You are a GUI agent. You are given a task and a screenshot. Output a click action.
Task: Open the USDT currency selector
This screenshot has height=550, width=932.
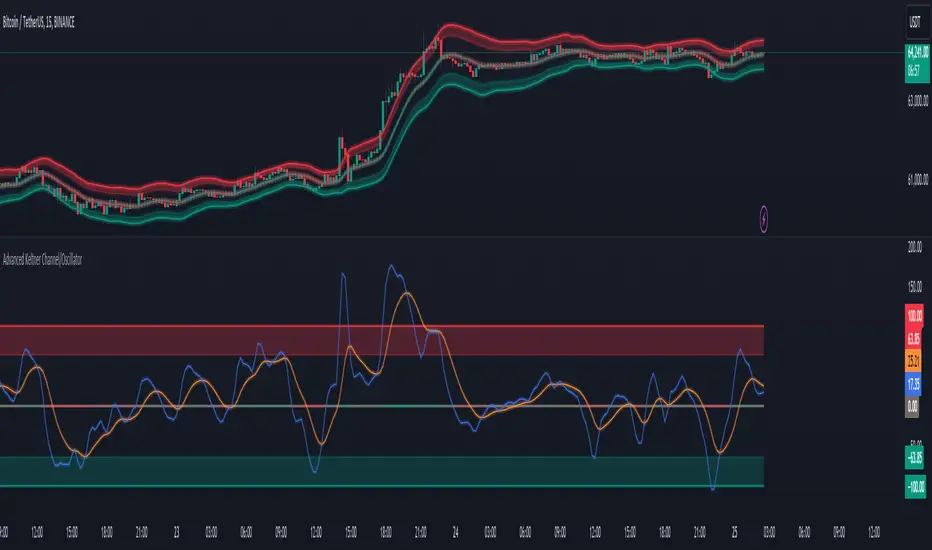[x=915, y=23]
